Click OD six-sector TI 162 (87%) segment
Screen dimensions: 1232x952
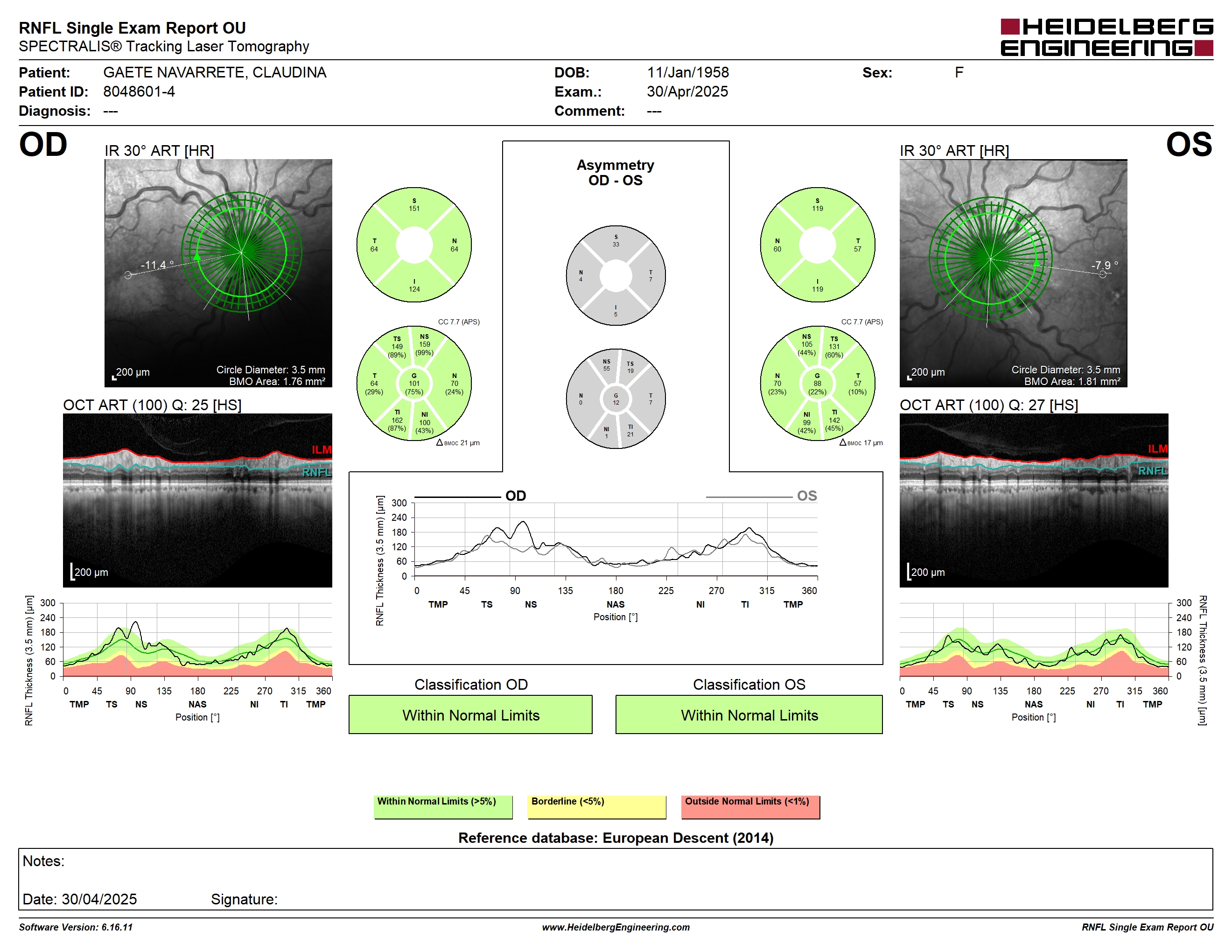pyautogui.click(x=397, y=421)
